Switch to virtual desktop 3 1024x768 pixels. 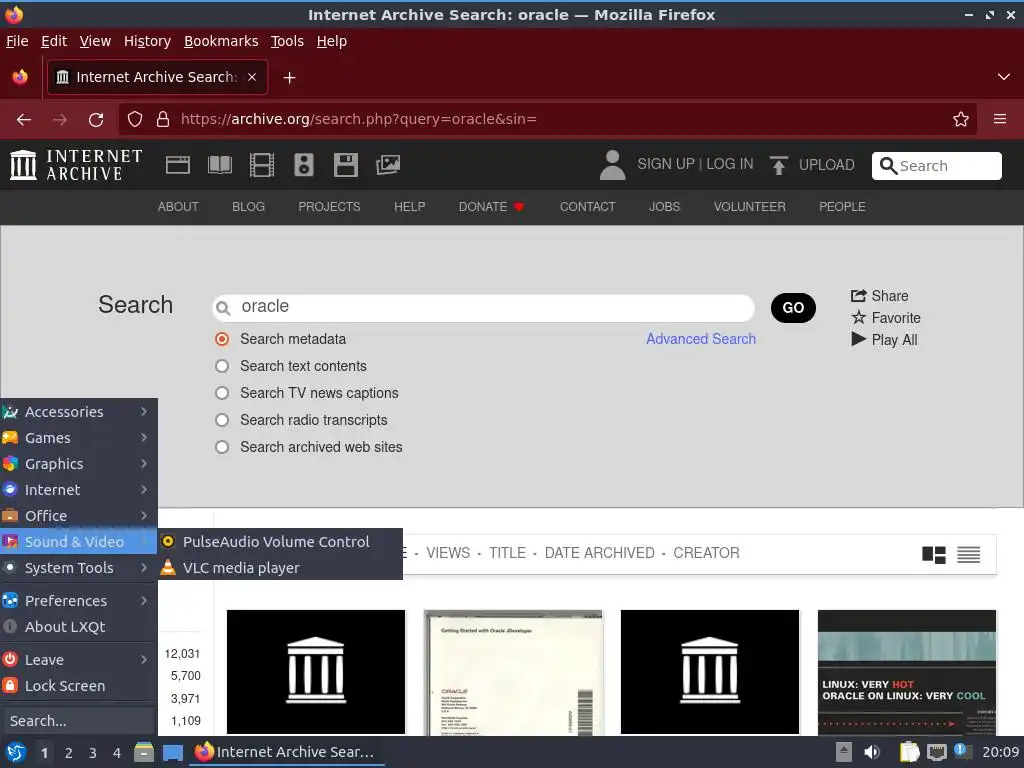pos(93,753)
